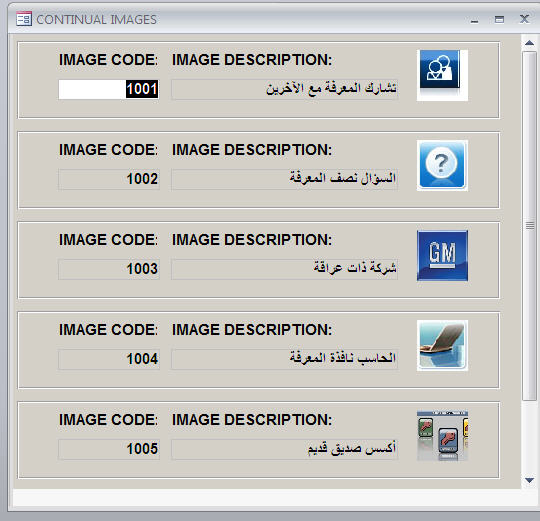Screen dimensions: 540x521
Task: Select the image code field containing 1003
Action: coord(109,269)
